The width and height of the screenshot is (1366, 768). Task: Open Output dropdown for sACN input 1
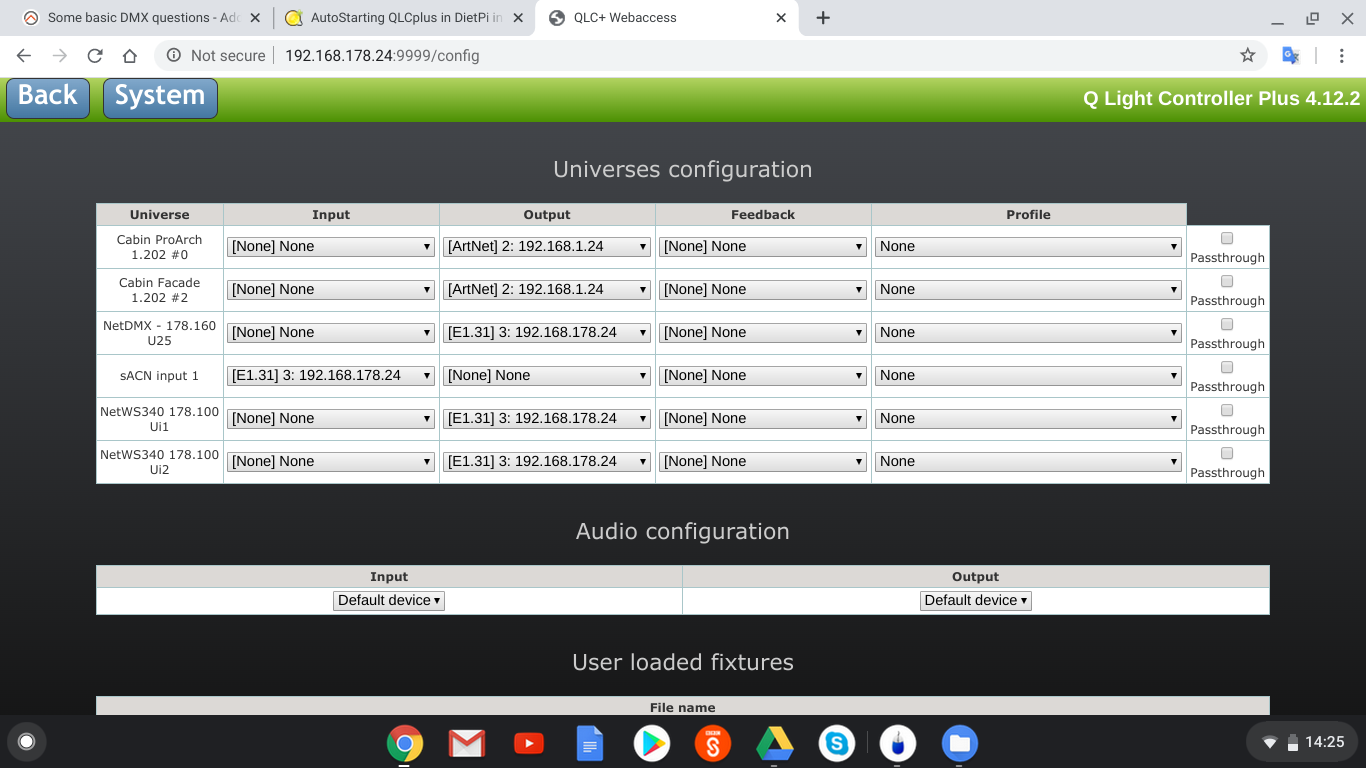[x=547, y=376]
